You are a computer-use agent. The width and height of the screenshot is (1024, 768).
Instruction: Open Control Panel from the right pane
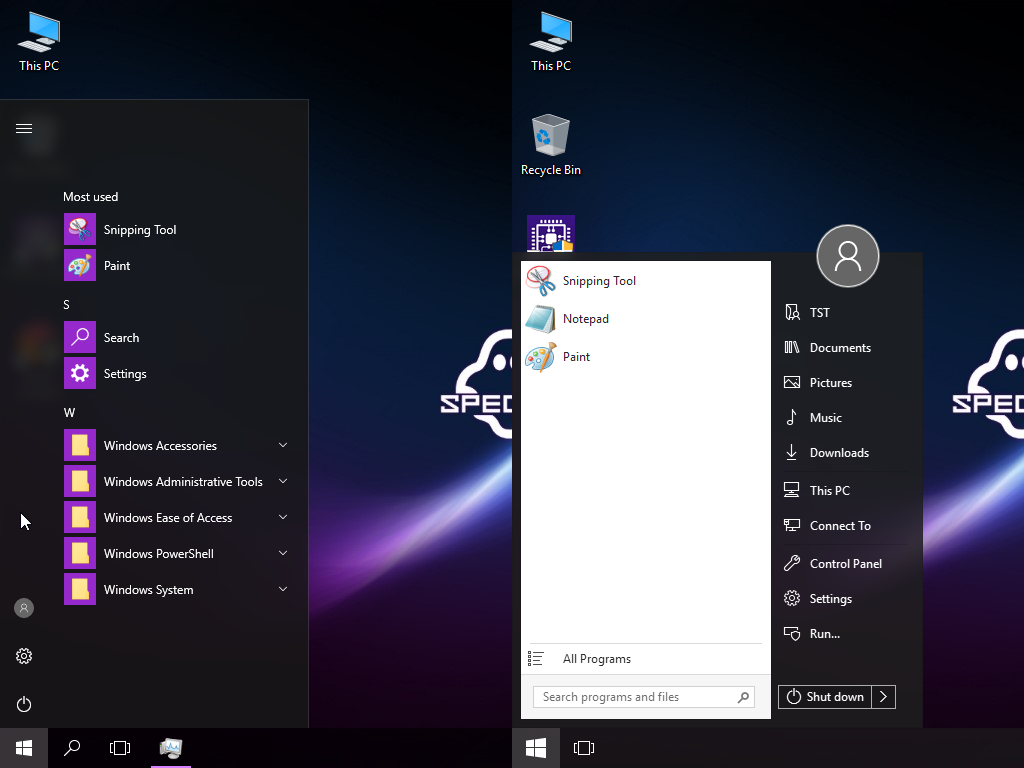point(844,564)
